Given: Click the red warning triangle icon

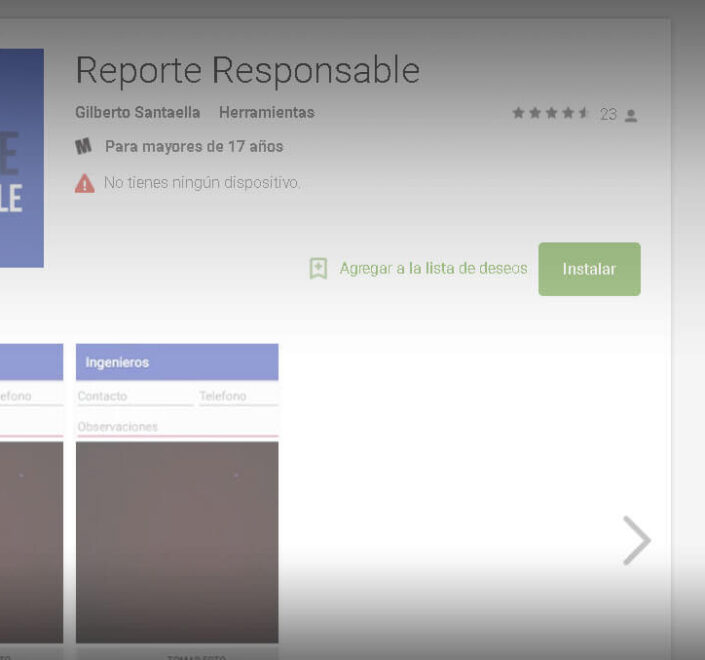Looking at the screenshot, I should click(85, 183).
